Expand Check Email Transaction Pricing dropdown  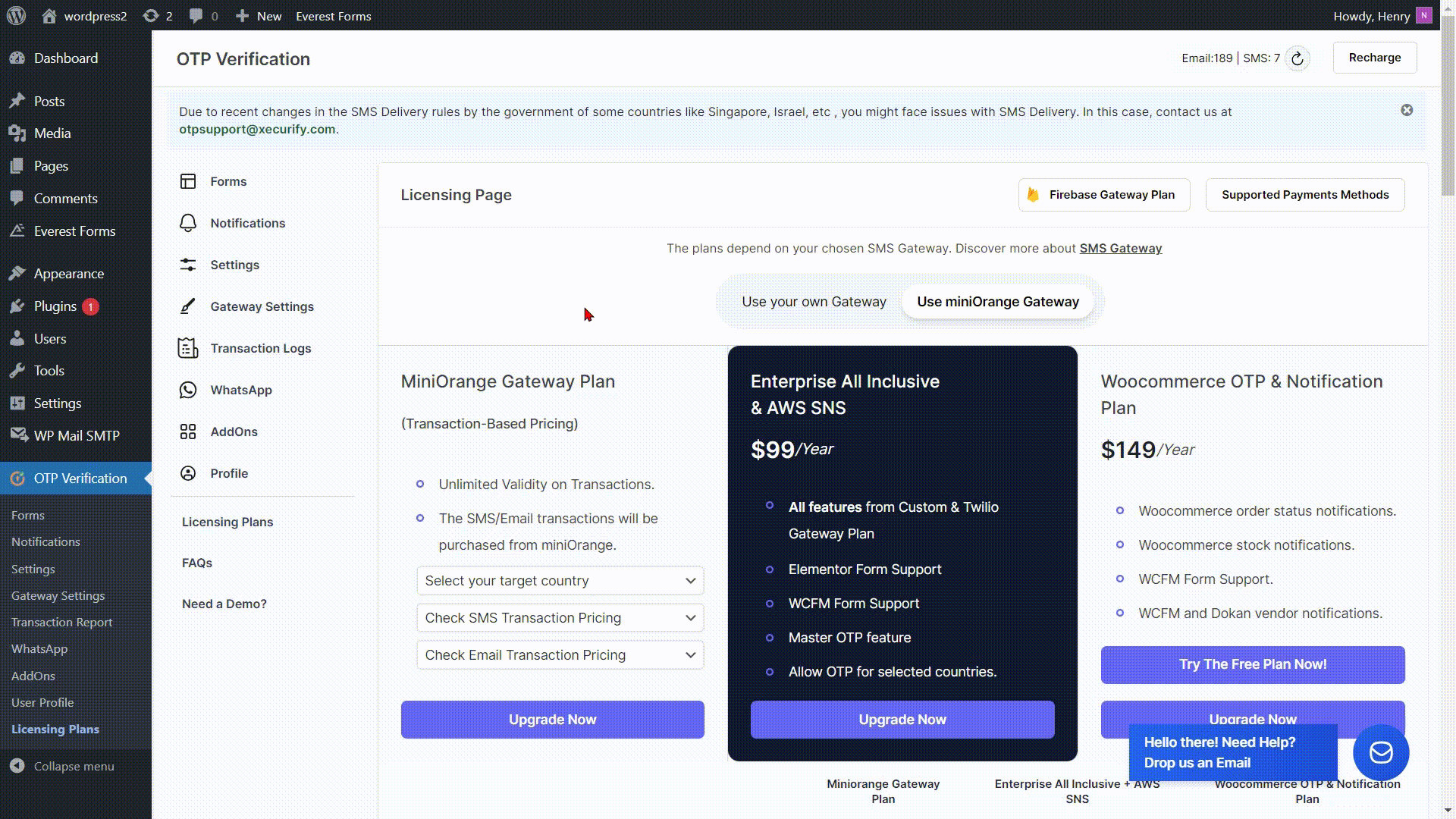(560, 655)
